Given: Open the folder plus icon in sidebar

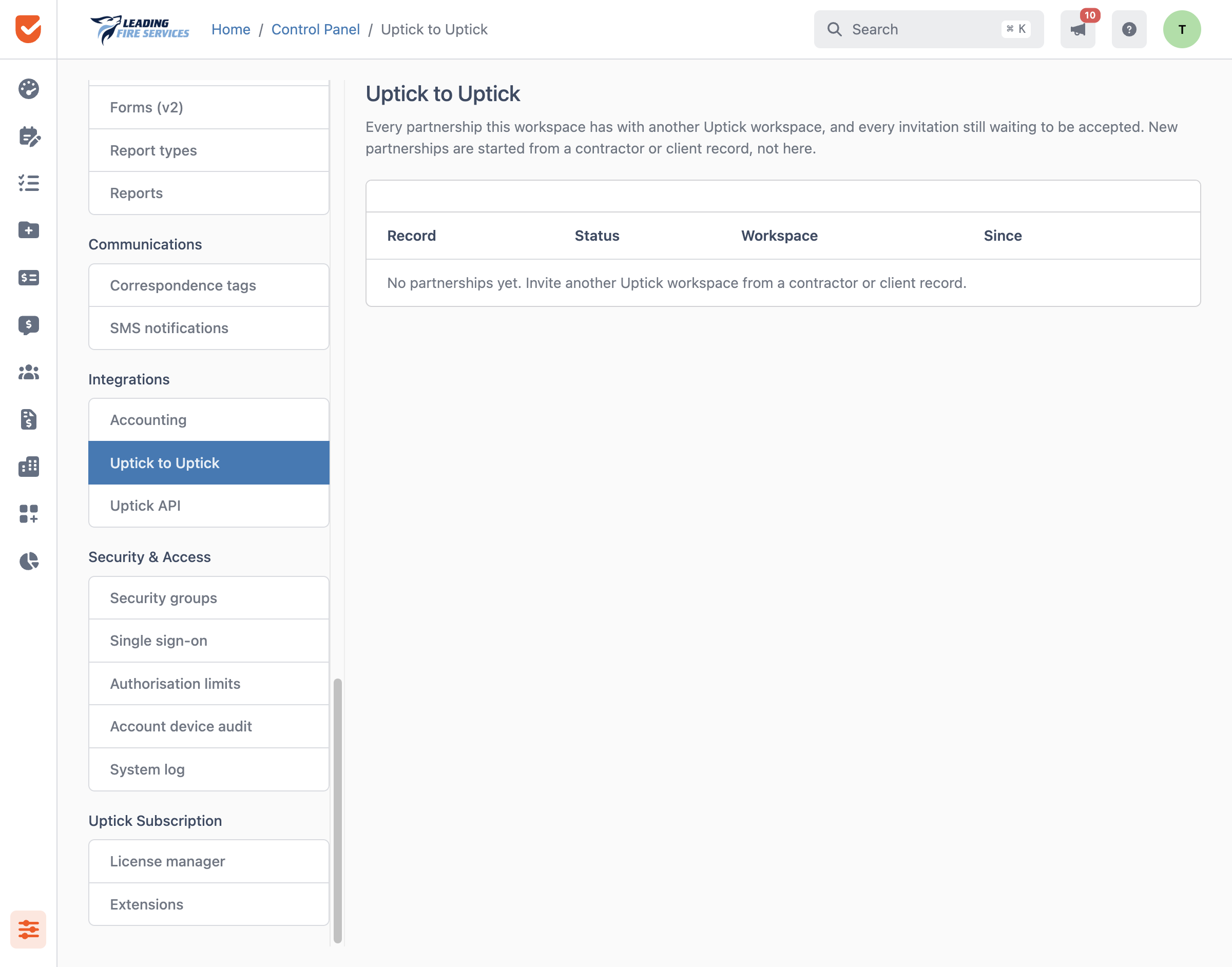Looking at the screenshot, I should [x=28, y=230].
